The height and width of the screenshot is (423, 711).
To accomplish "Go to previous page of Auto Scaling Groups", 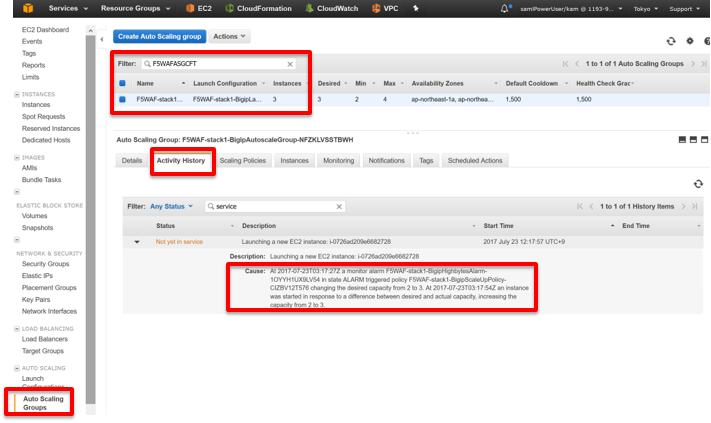I will (x=577, y=64).
